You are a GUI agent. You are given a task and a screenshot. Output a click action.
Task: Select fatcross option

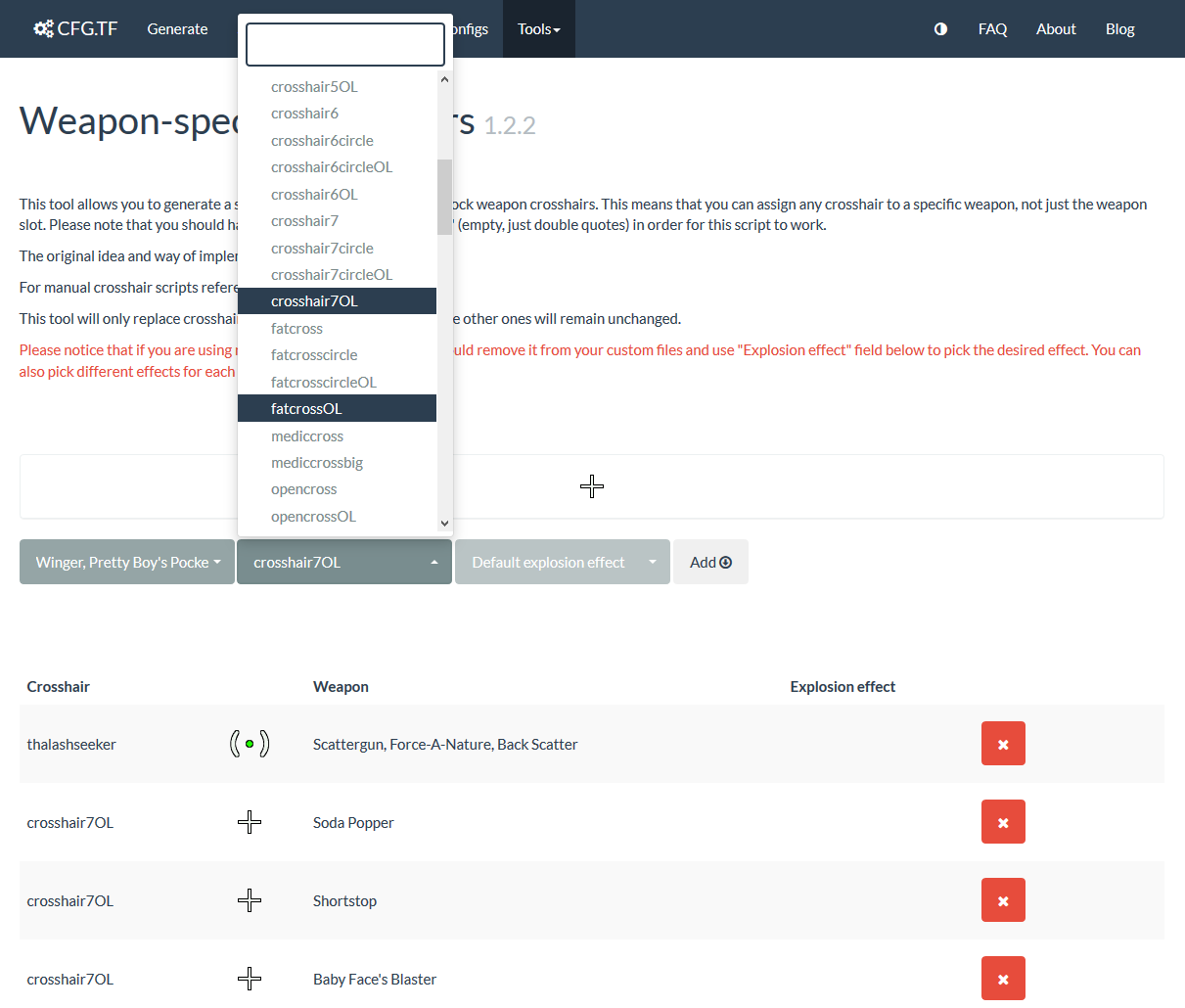click(x=337, y=328)
